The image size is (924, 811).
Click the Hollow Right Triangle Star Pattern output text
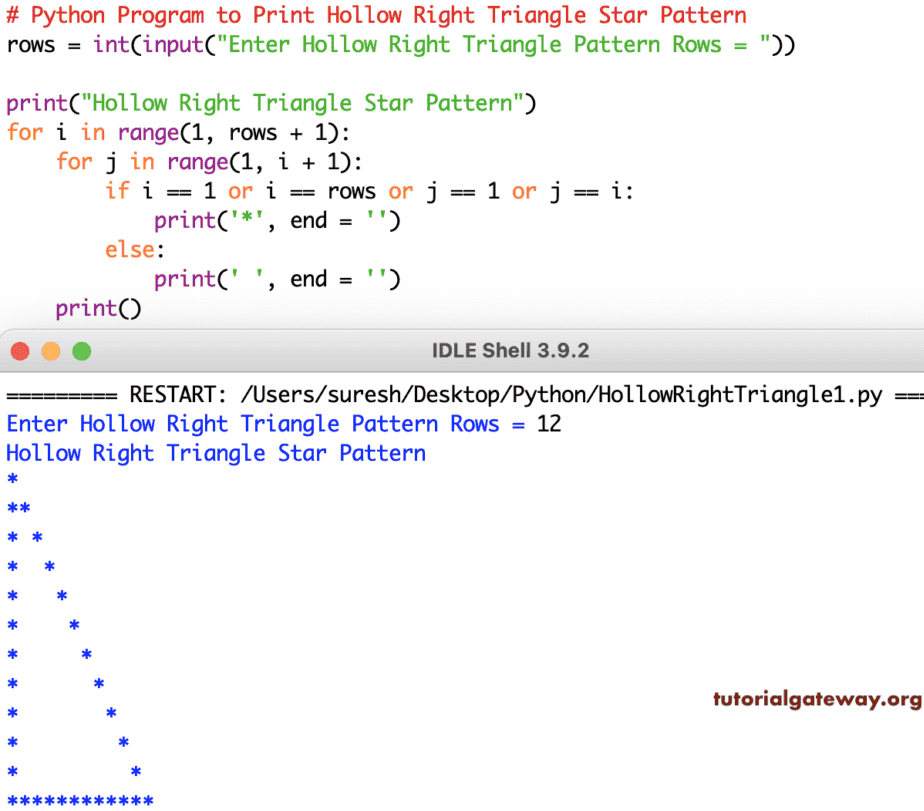coord(215,452)
